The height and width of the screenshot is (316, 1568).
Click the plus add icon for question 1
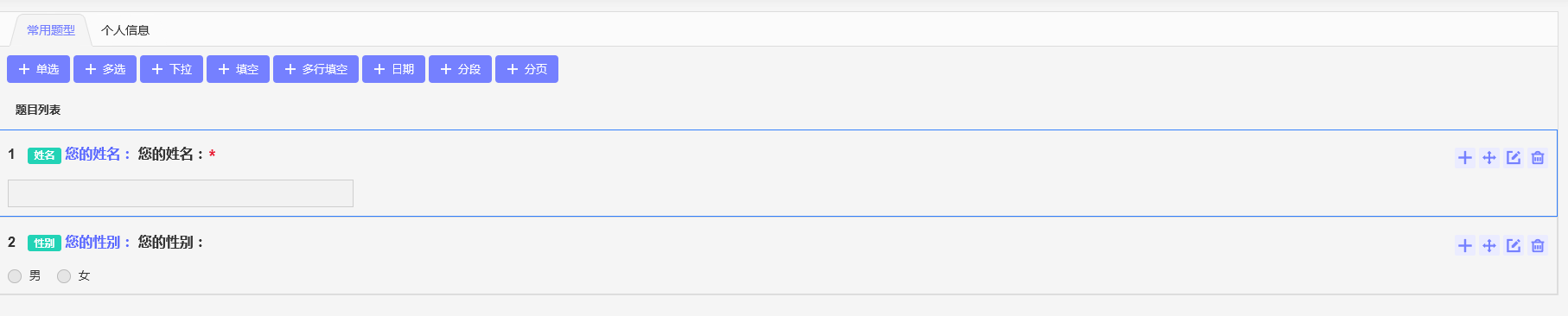(x=1465, y=157)
